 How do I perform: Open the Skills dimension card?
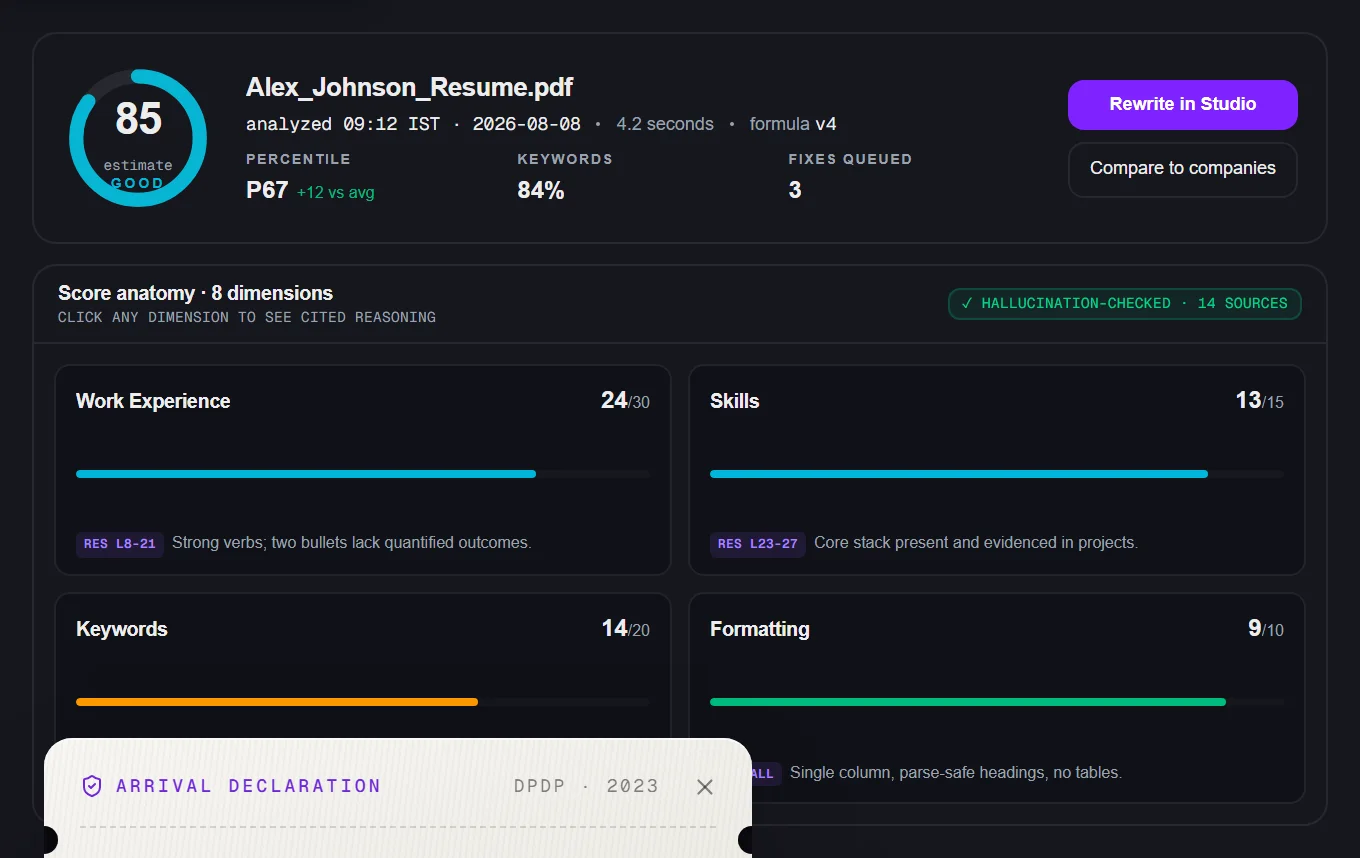pyautogui.click(x=997, y=470)
